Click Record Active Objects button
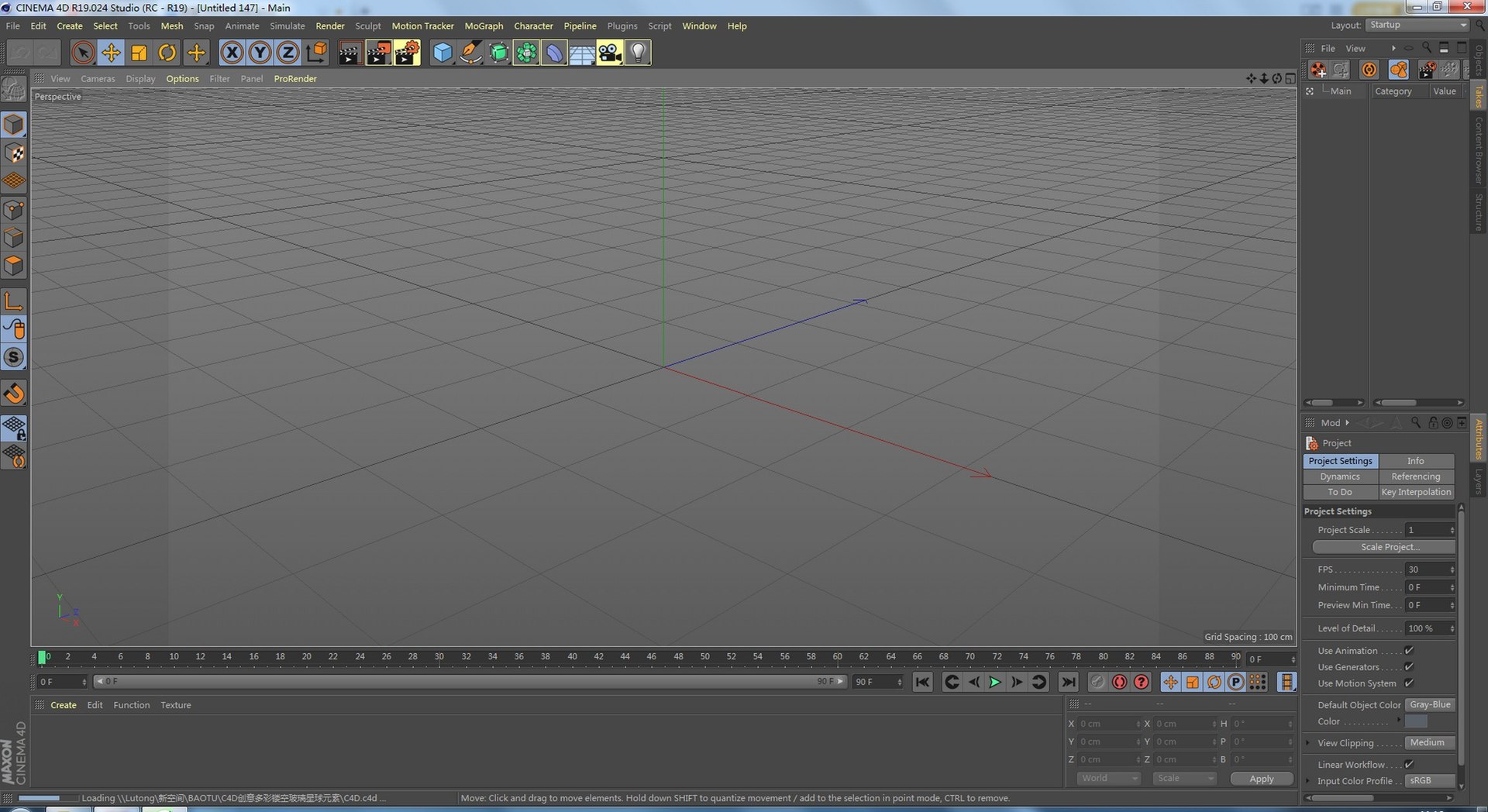The image size is (1488, 812). click(x=1097, y=682)
